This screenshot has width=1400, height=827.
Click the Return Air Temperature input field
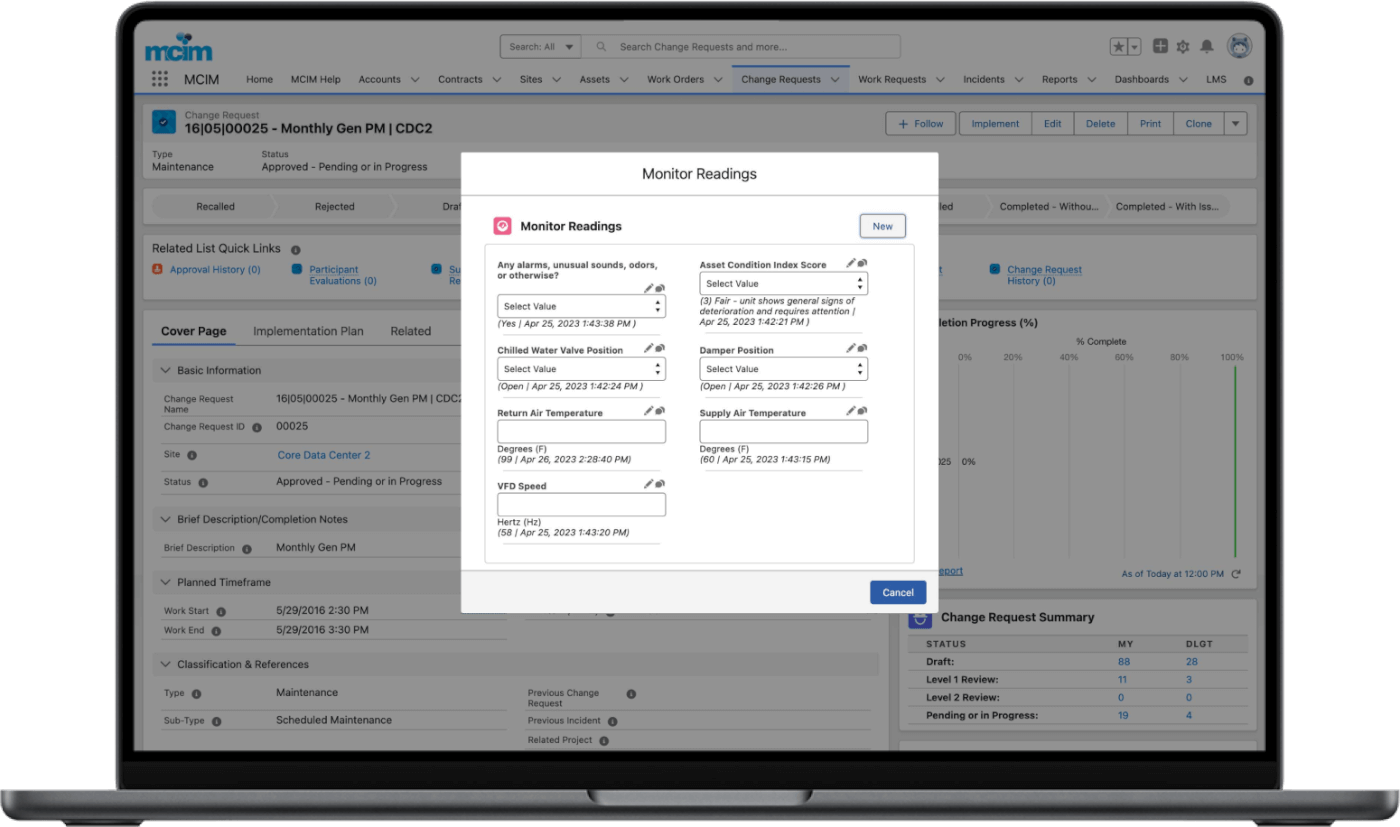coord(581,432)
